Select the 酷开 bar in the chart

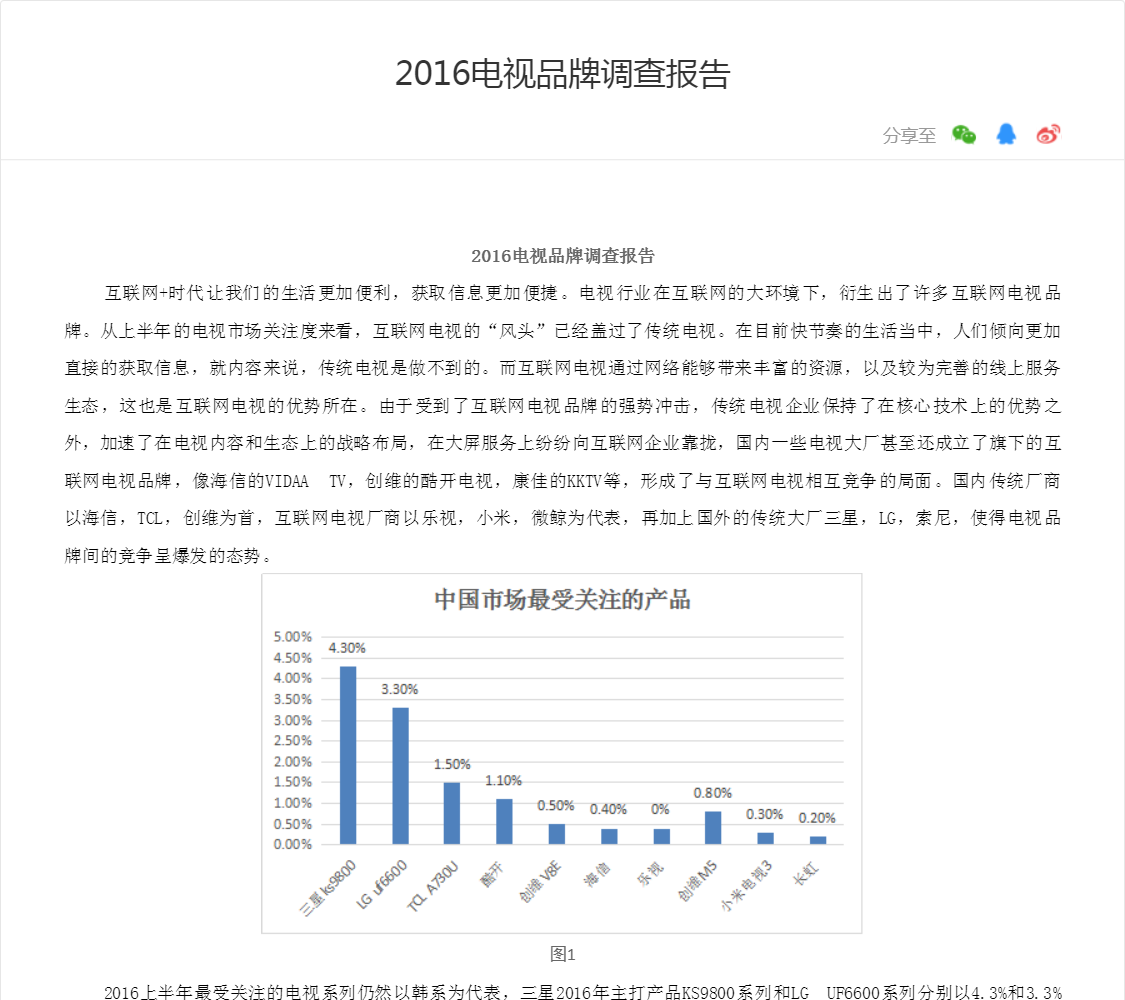point(504,821)
